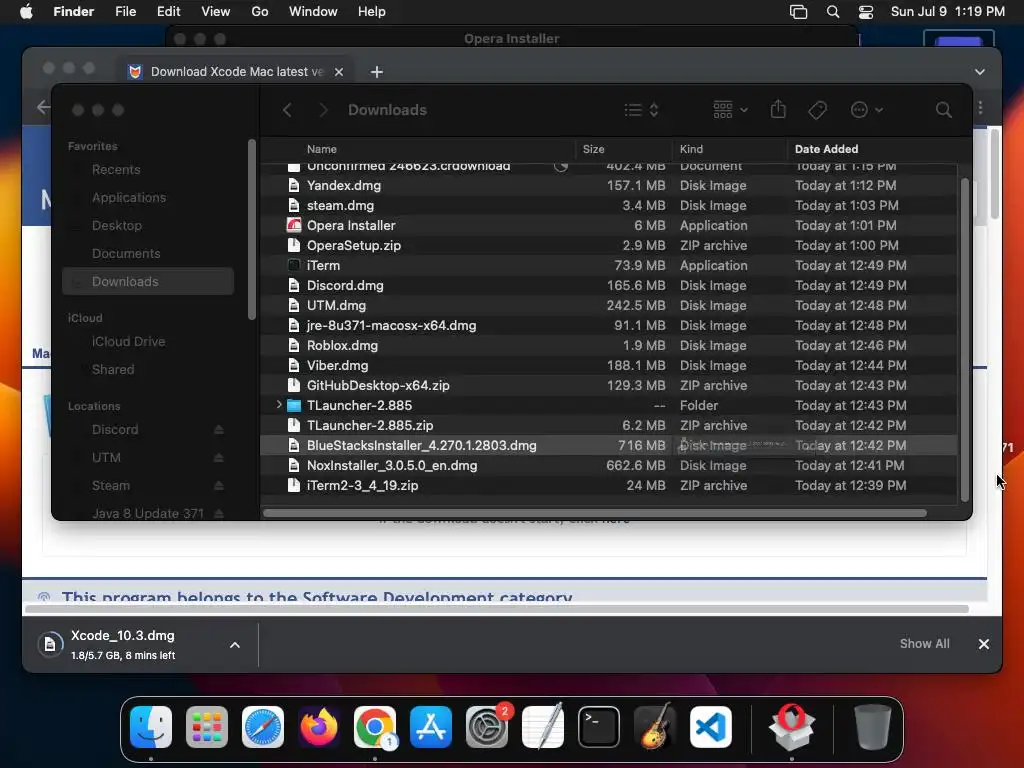Select BlueStacksInstaller_4.270.1.2803.dmg
The width and height of the screenshot is (1024, 768).
pyautogui.click(x=609, y=445)
